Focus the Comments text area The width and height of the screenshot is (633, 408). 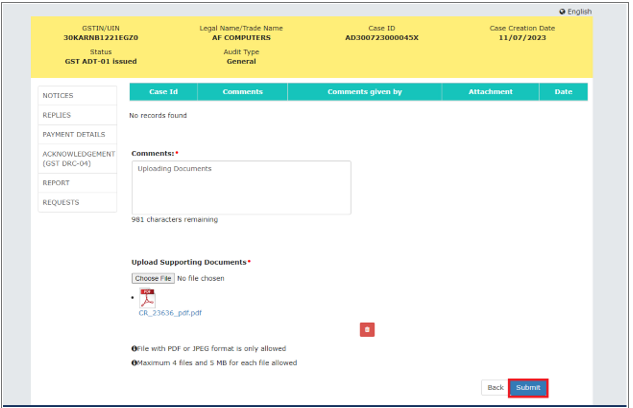point(241,188)
